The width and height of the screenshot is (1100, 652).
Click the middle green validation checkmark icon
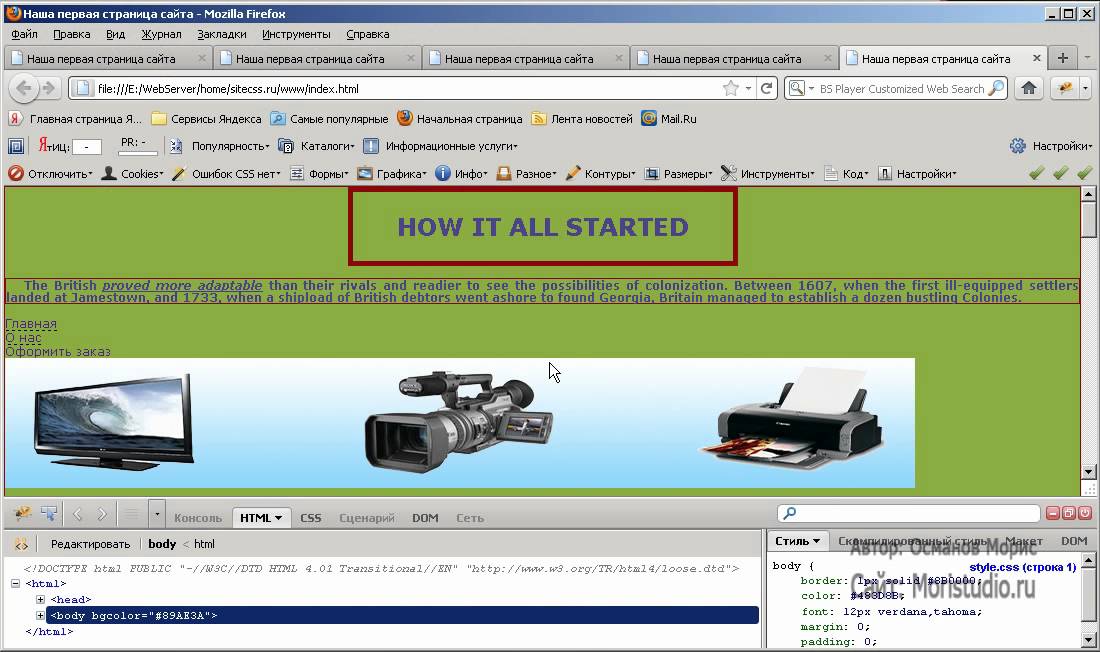coord(1061,173)
